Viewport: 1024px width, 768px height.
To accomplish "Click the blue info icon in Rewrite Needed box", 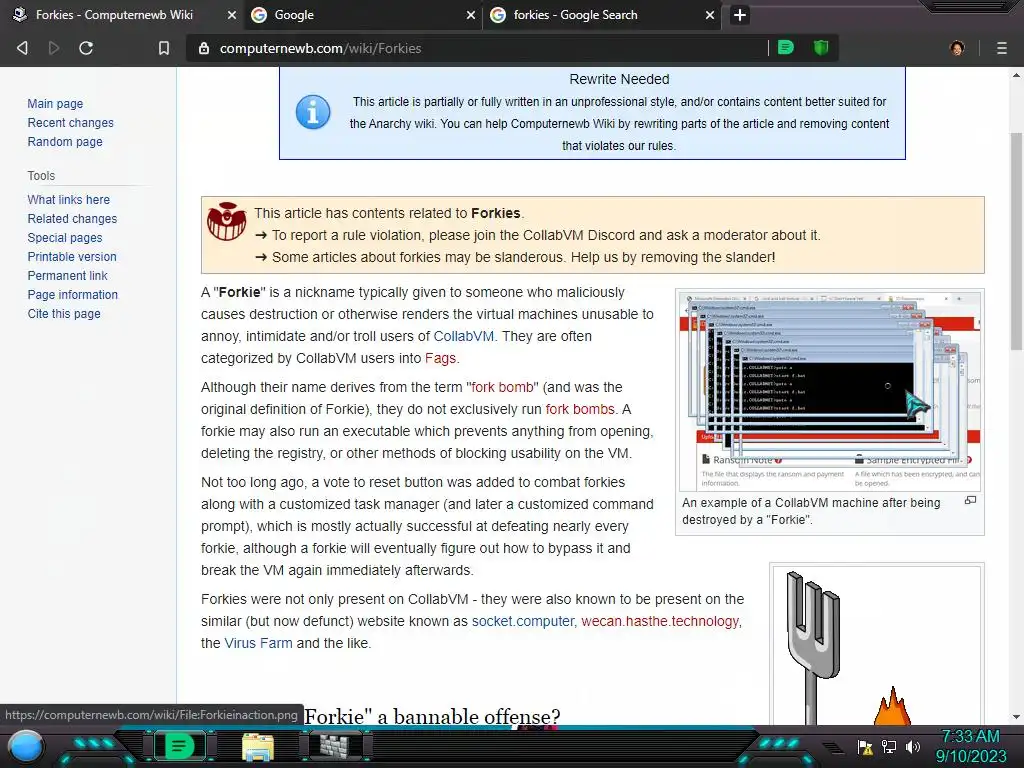I will (313, 112).
